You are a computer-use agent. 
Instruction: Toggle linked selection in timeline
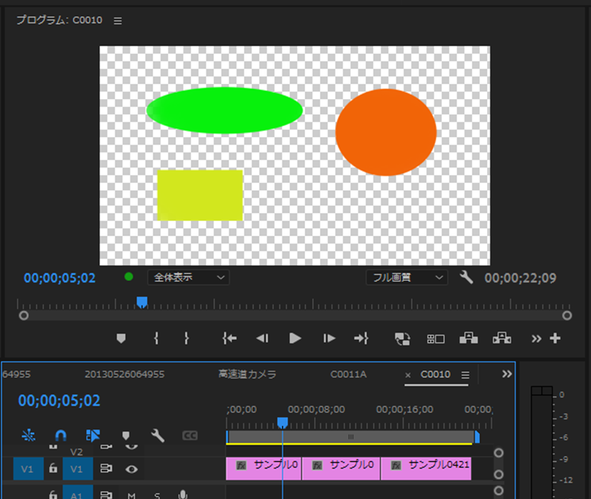(x=93, y=435)
